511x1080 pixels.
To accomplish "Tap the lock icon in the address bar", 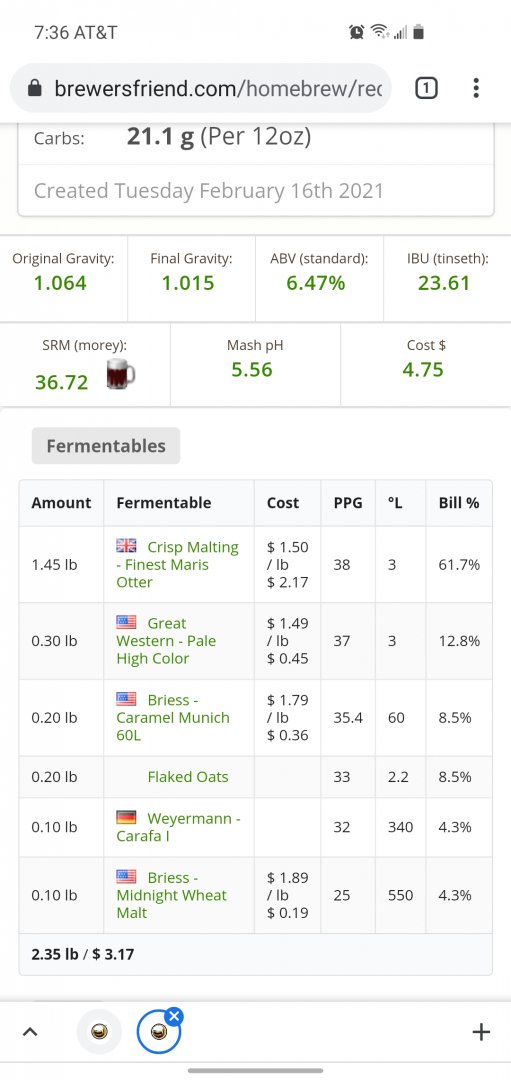I will point(34,88).
